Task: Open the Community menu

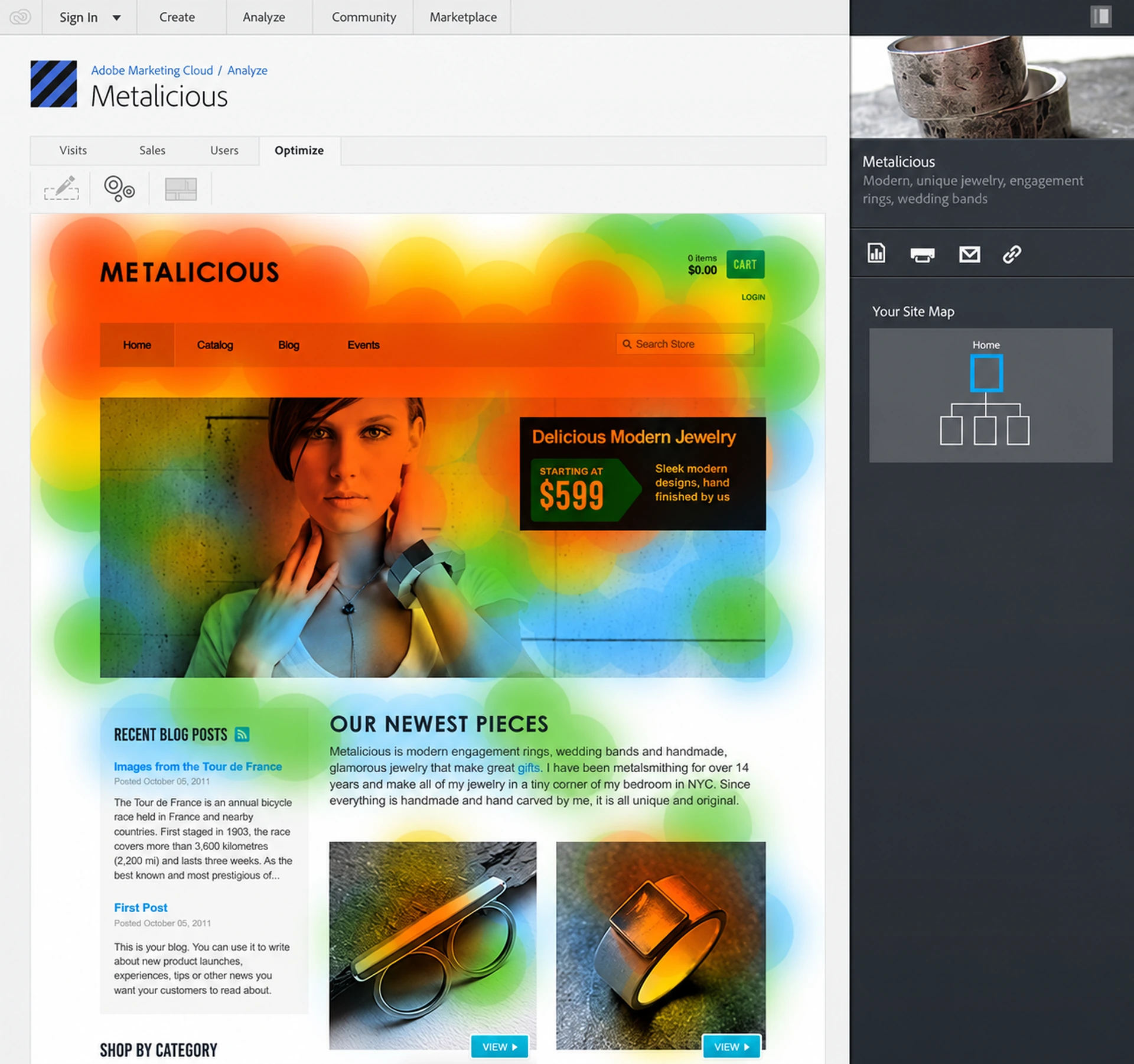Action: [x=364, y=17]
